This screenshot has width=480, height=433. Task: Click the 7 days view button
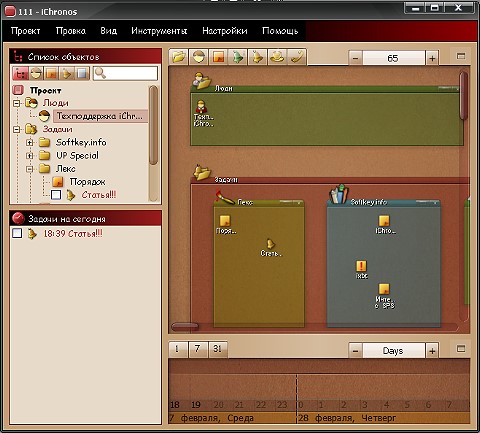click(198, 349)
